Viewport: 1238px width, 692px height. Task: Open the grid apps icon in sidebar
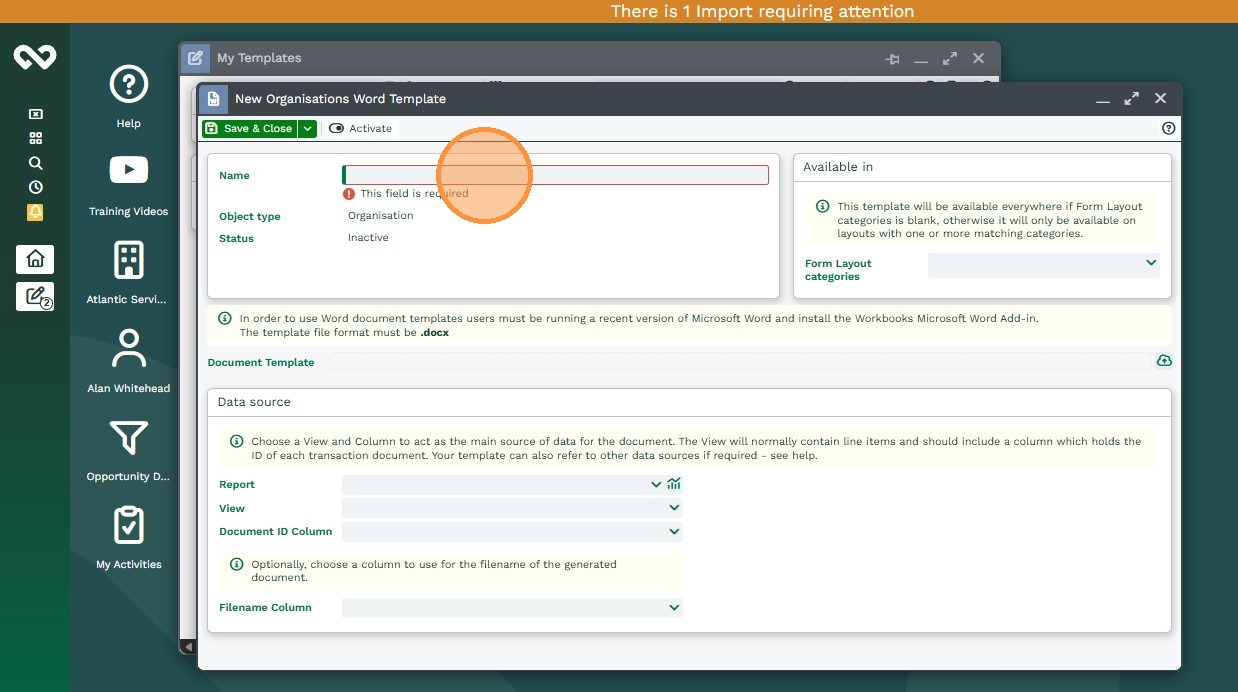pyautogui.click(x=35, y=138)
